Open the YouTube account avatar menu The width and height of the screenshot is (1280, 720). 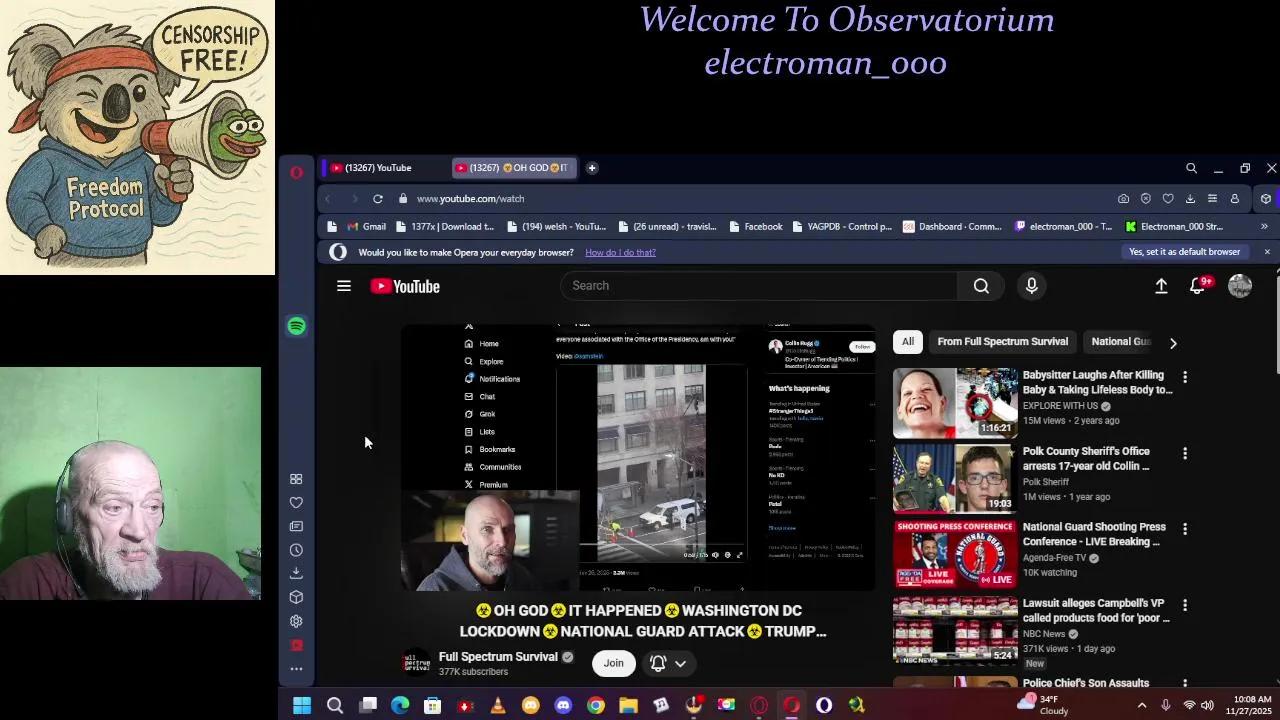(1240, 286)
